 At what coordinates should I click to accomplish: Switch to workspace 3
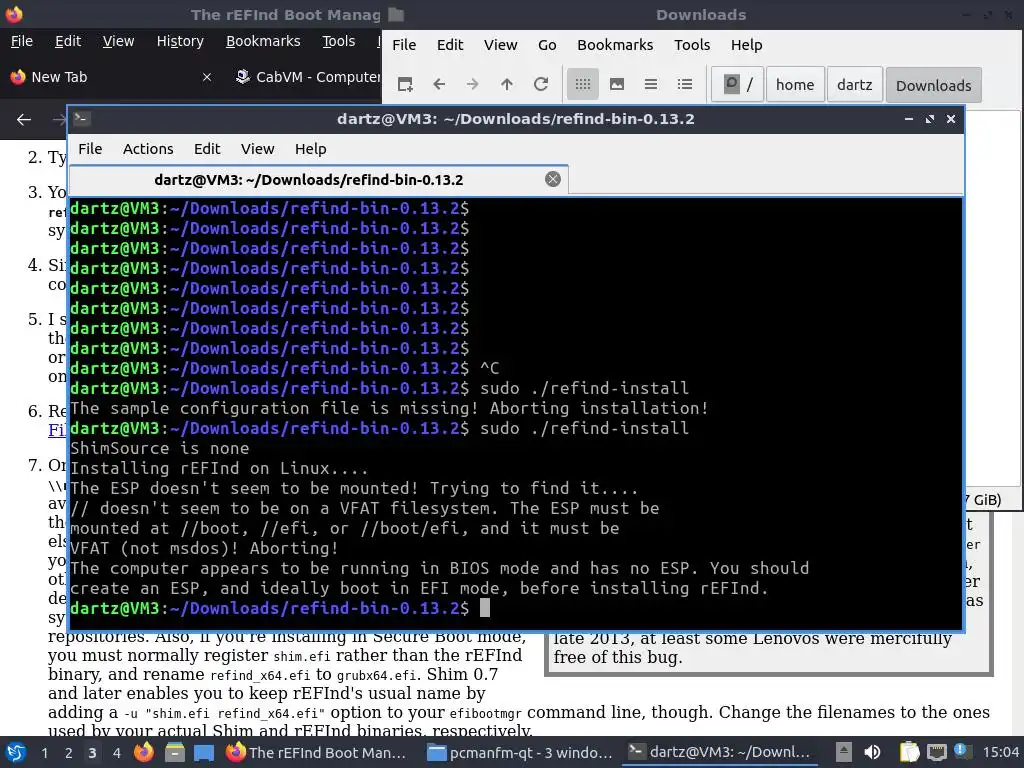pyautogui.click(x=92, y=753)
